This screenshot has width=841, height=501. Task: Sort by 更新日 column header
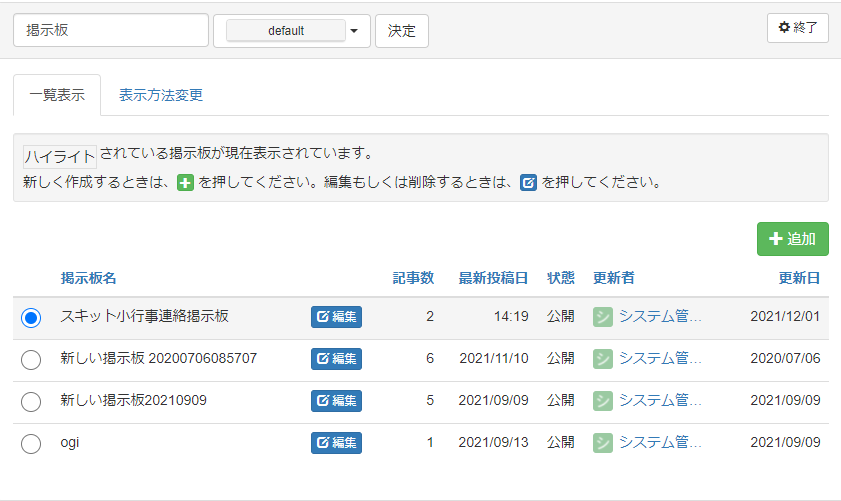click(799, 278)
